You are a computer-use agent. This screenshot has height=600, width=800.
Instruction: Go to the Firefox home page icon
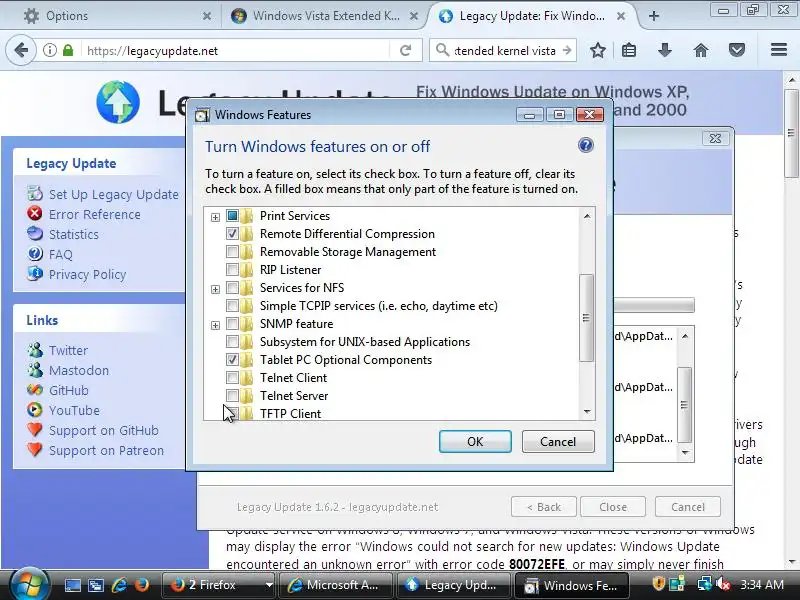point(701,50)
